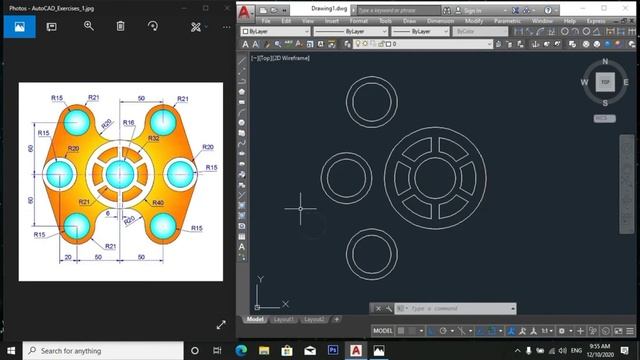The width and height of the screenshot is (640, 360).
Task: Open the Draw menu
Action: [409, 21]
